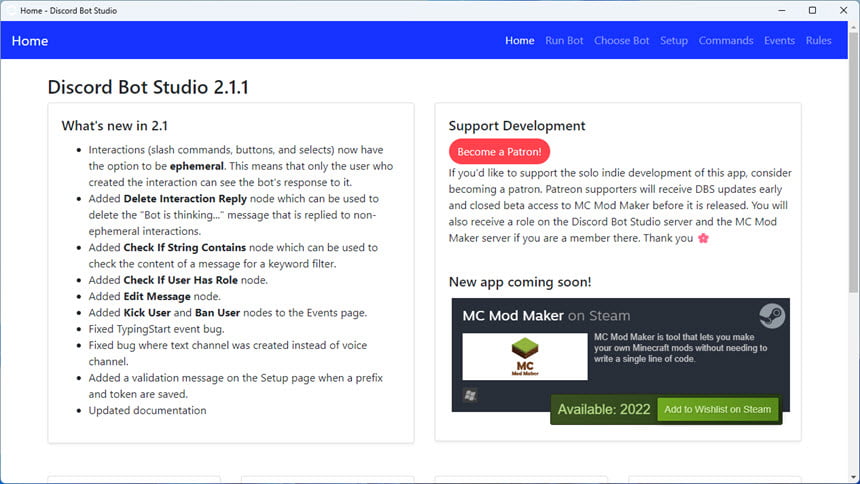Click the Discord Bot Studio 2.1.1 heading
The height and width of the screenshot is (484, 860).
[x=148, y=87]
